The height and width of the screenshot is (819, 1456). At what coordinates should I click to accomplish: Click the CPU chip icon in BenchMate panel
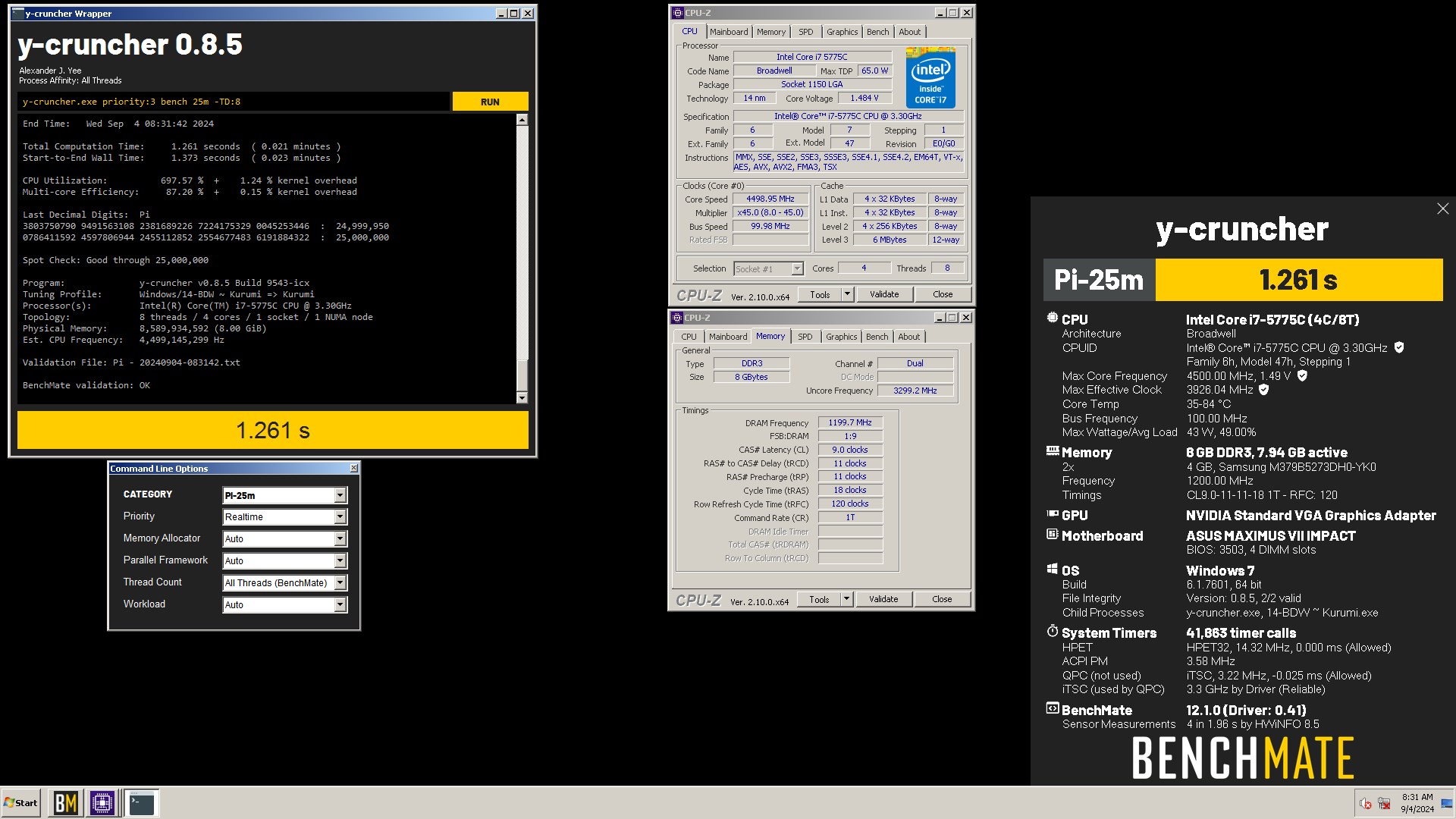tap(1052, 318)
